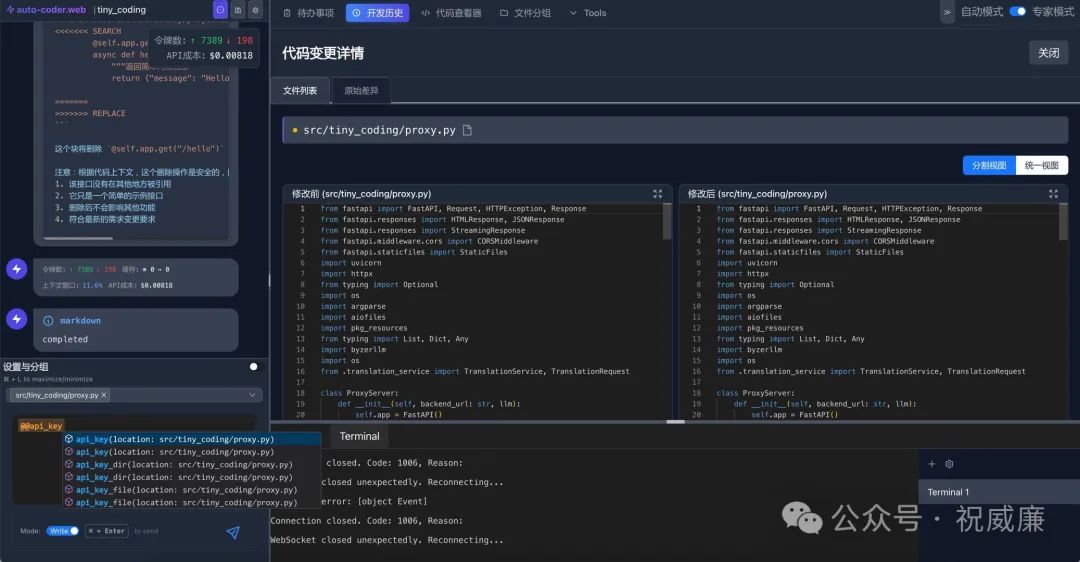Click the 'completed' message text

point(65,340)
